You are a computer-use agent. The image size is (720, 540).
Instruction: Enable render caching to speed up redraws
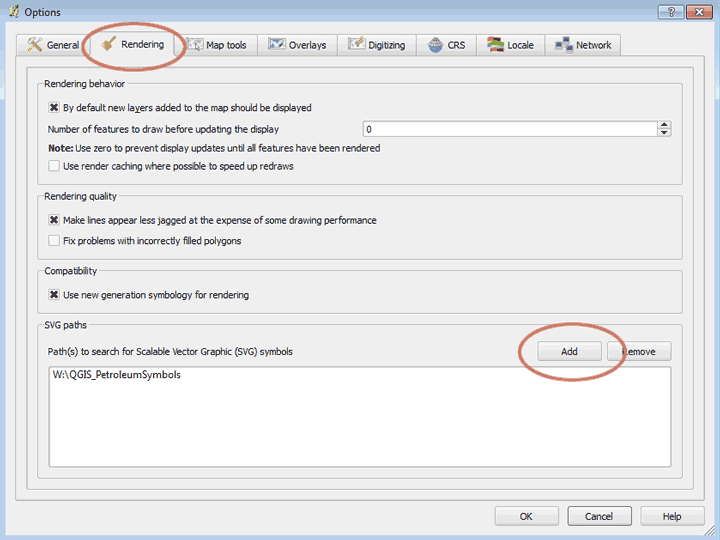coord(54,166)
